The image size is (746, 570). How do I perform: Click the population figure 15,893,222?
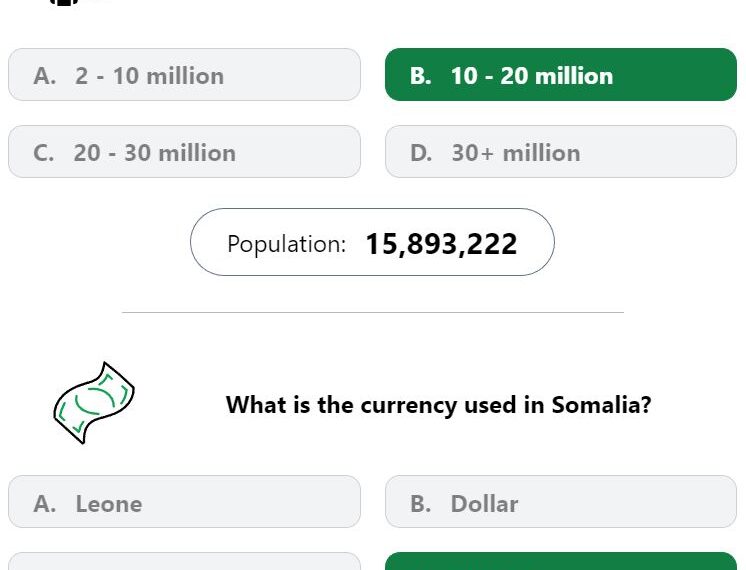pos(441,244)
